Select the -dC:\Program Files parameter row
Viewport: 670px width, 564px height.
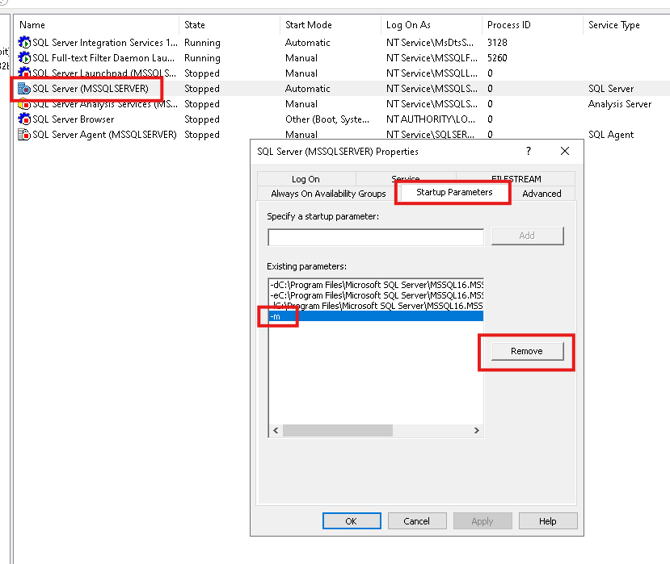(376, 285)
